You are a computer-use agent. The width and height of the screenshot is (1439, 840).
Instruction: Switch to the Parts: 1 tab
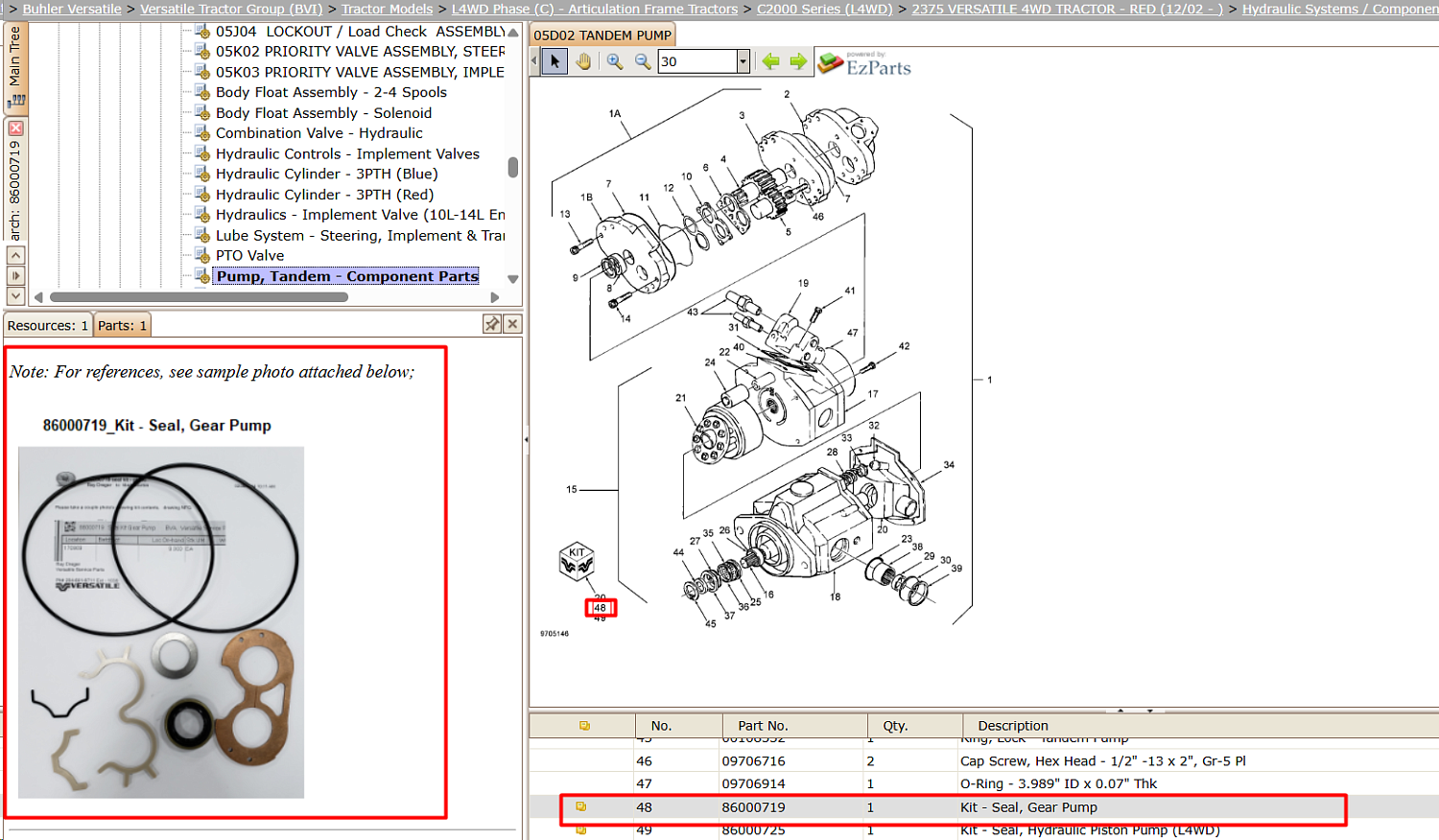[123, 325]
